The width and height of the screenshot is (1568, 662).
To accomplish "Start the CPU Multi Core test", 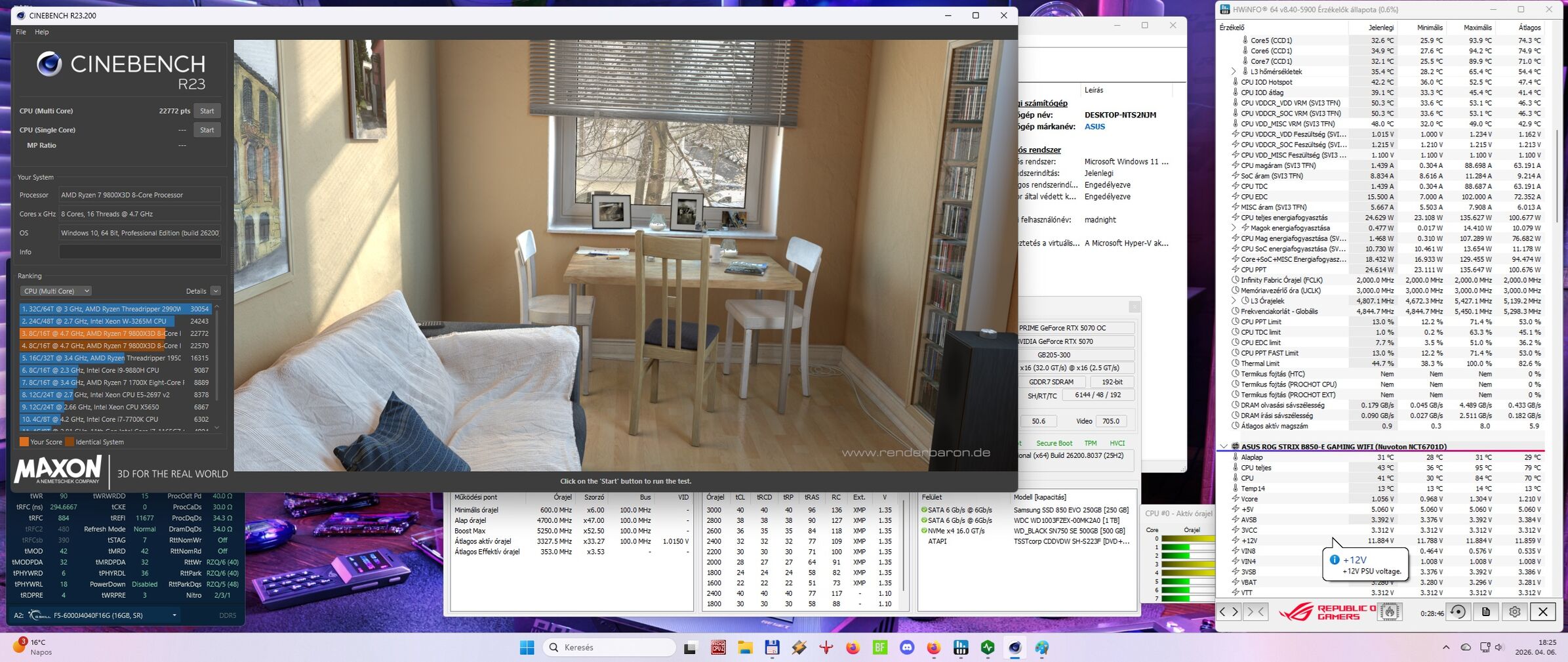I will tap(207, 111).
